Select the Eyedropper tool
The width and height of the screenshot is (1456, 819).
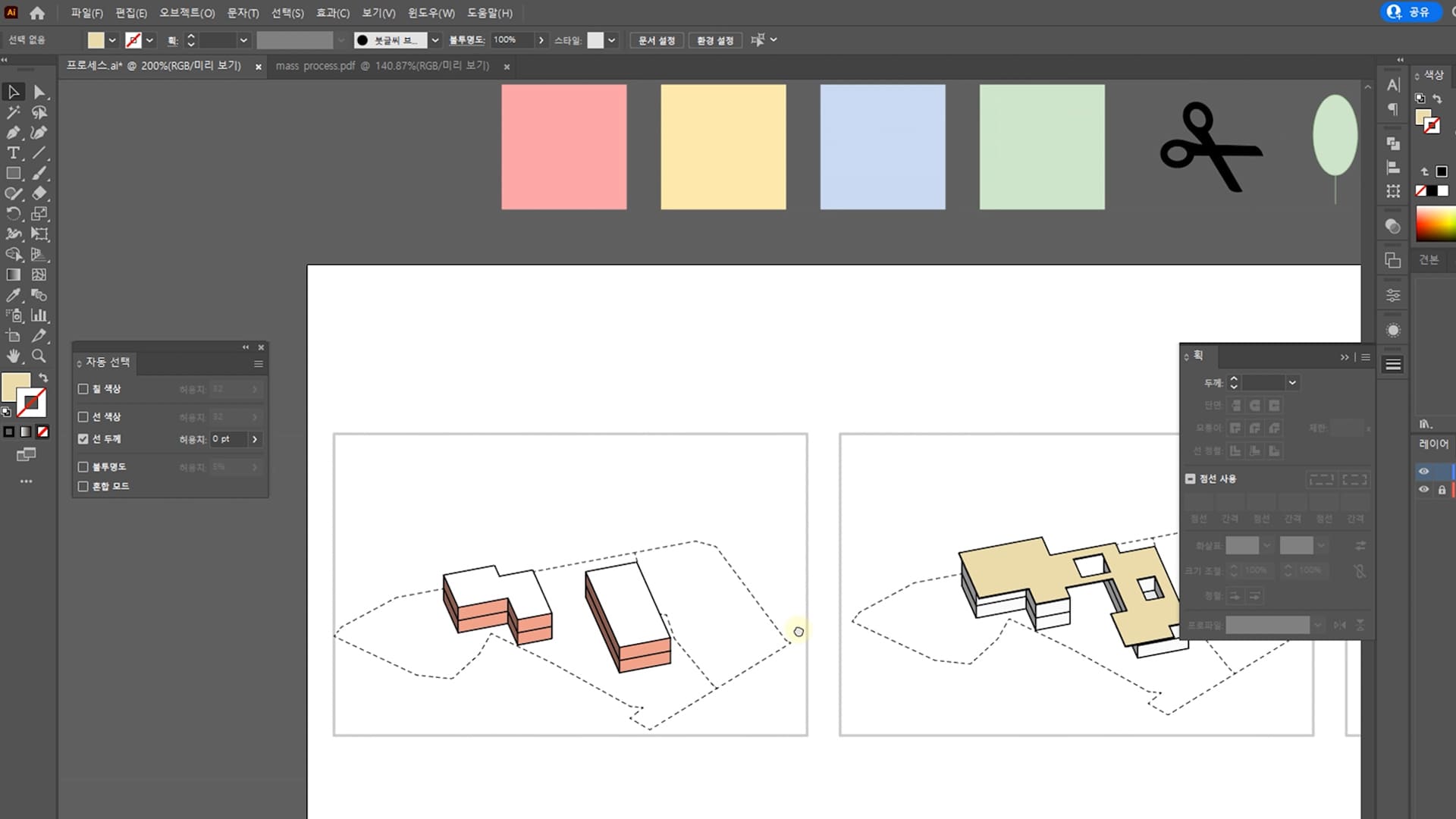click(13, 295)
